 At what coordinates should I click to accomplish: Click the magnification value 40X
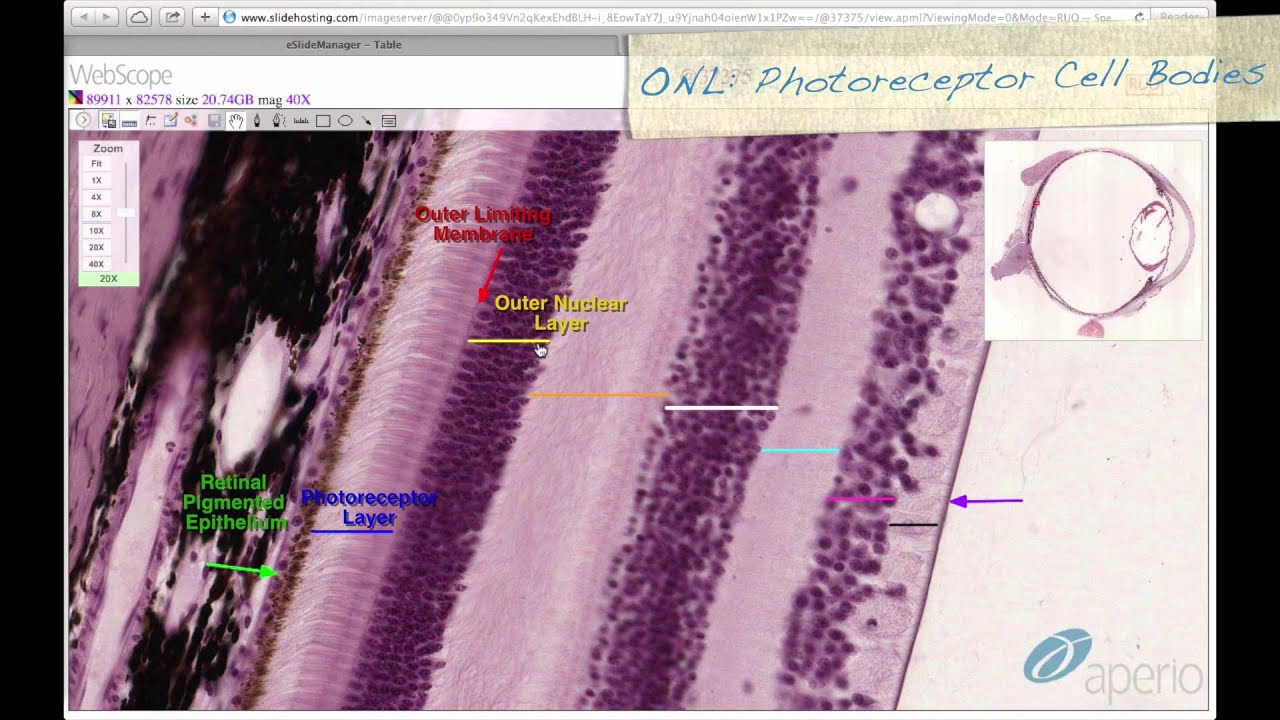tap(298, 100)
